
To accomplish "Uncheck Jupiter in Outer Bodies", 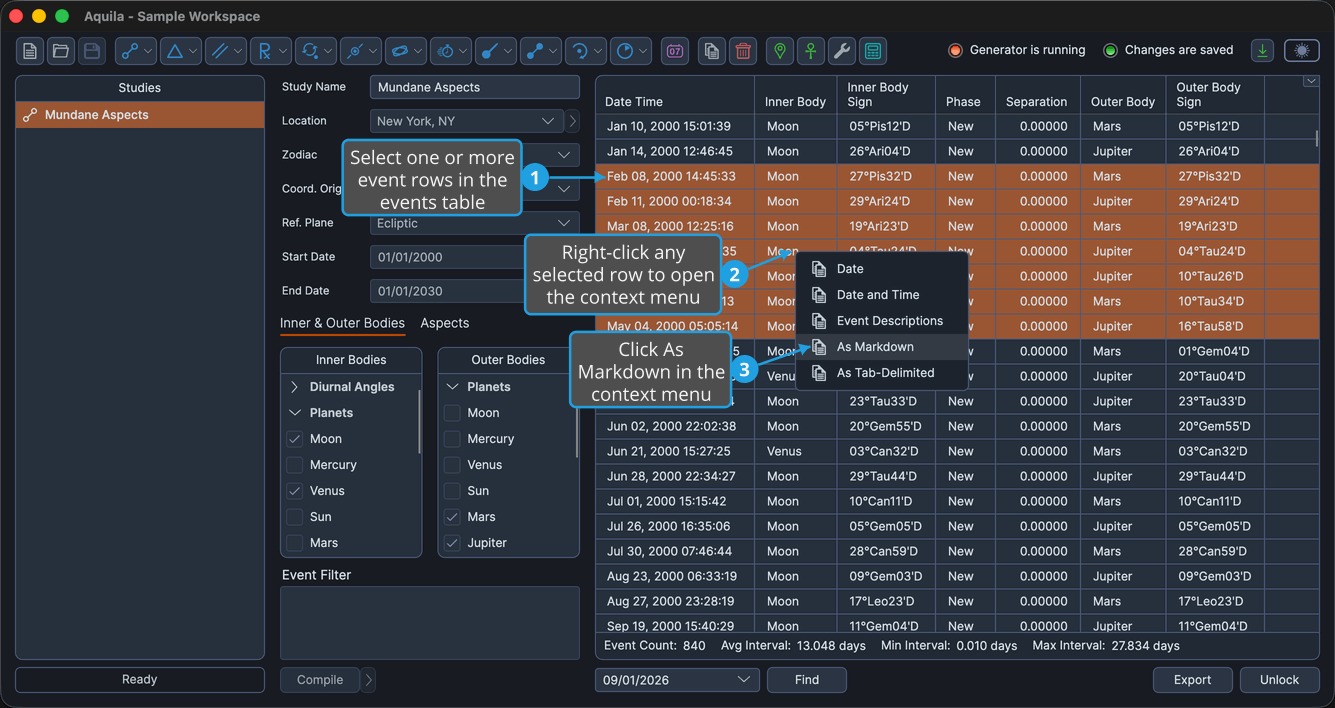I will coord(452,543).
